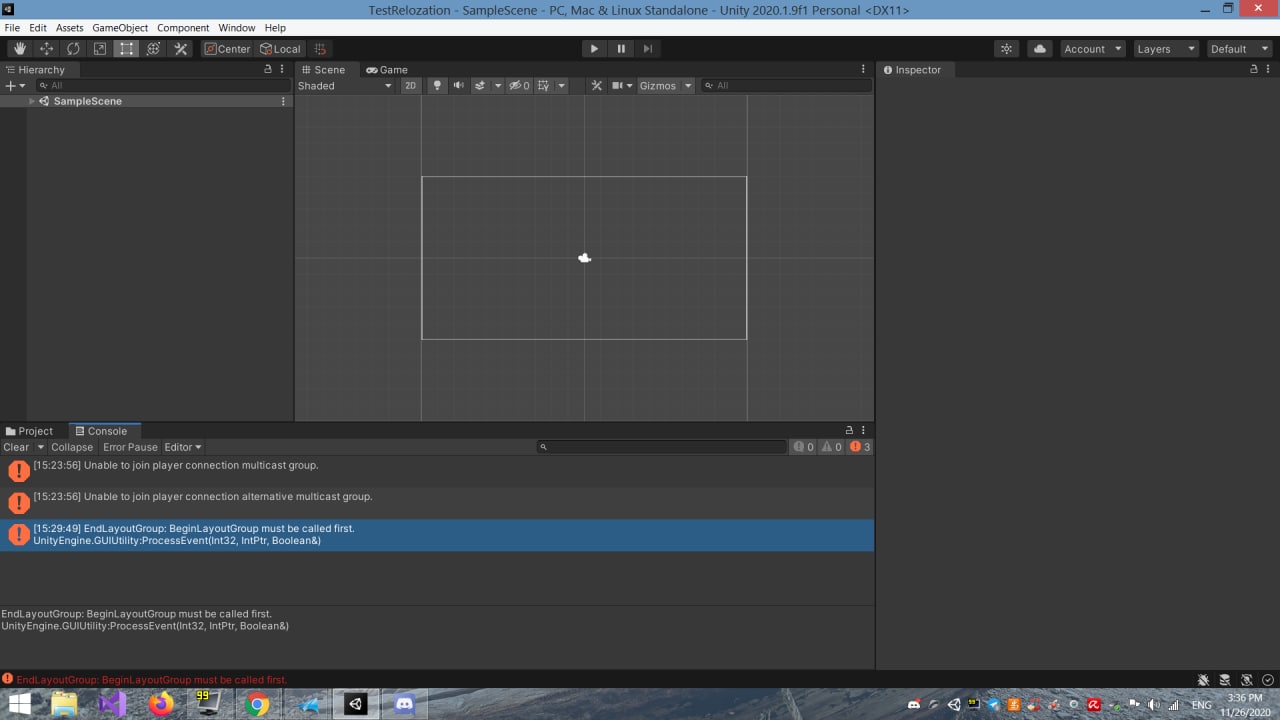Open the Layers dropdown
Viewport: 1280px width, 720px height.
(x=1166, y=49)
